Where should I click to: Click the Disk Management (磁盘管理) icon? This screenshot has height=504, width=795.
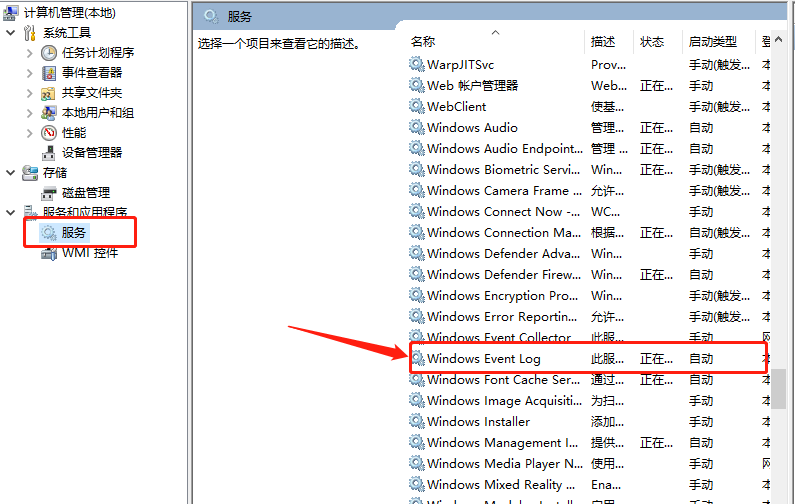click(x=49, y=193)
